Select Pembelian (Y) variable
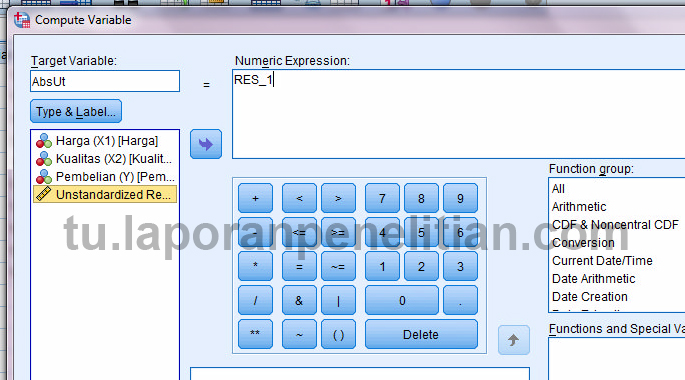This screenshot has height=380, width=685. pos(105,176)
